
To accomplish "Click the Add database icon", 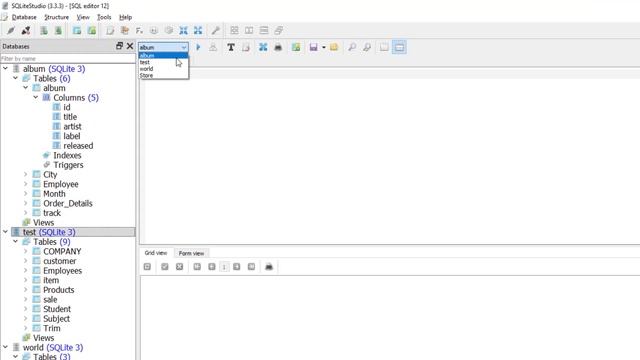I will click(44, 31).
